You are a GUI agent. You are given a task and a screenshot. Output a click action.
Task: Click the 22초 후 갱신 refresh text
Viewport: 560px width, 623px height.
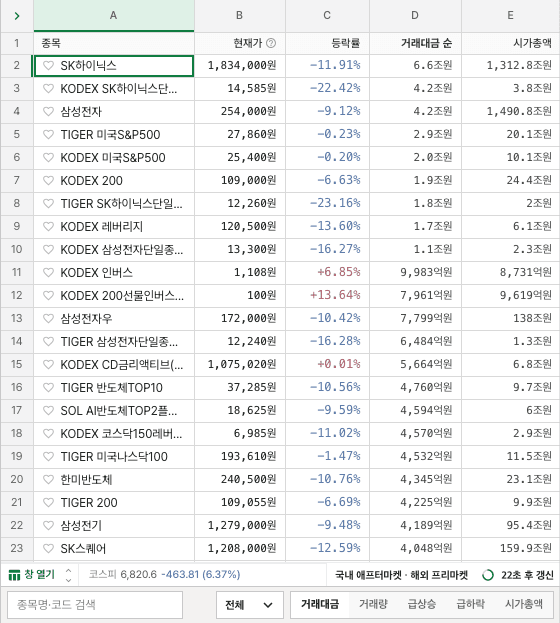[527, 575]
